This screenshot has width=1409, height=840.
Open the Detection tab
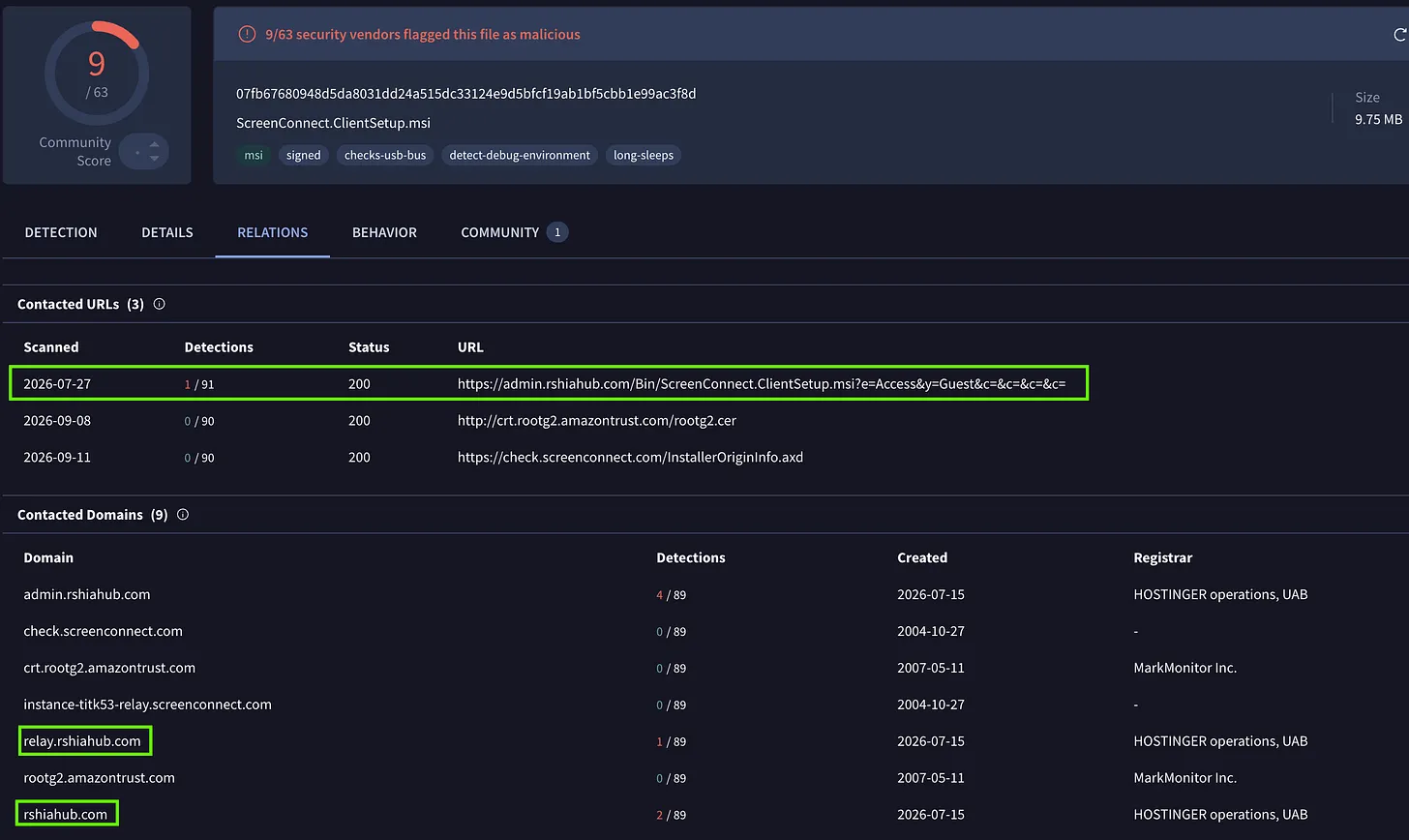point(61,232)
